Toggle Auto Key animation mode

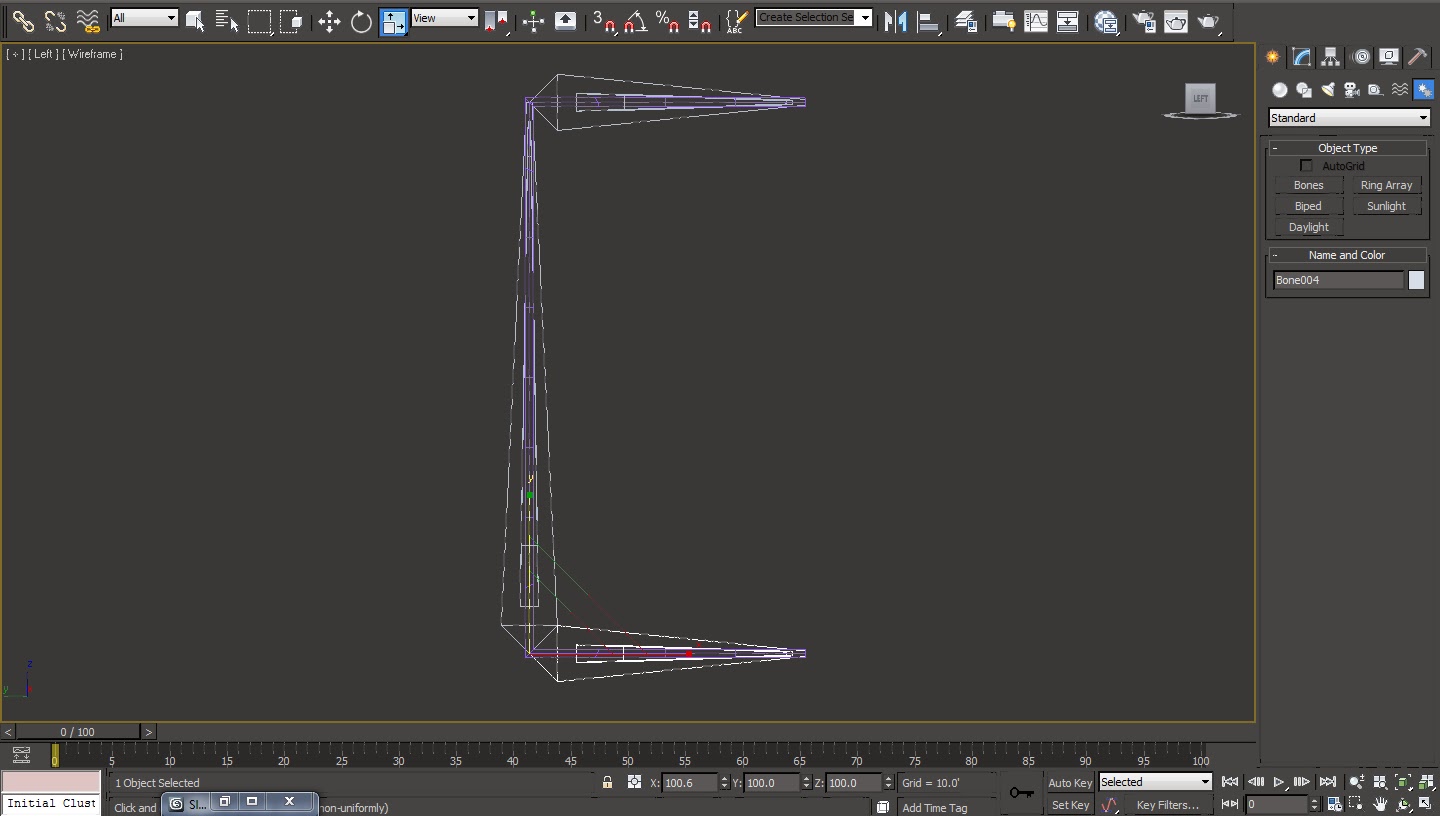tap(1069, 783)
